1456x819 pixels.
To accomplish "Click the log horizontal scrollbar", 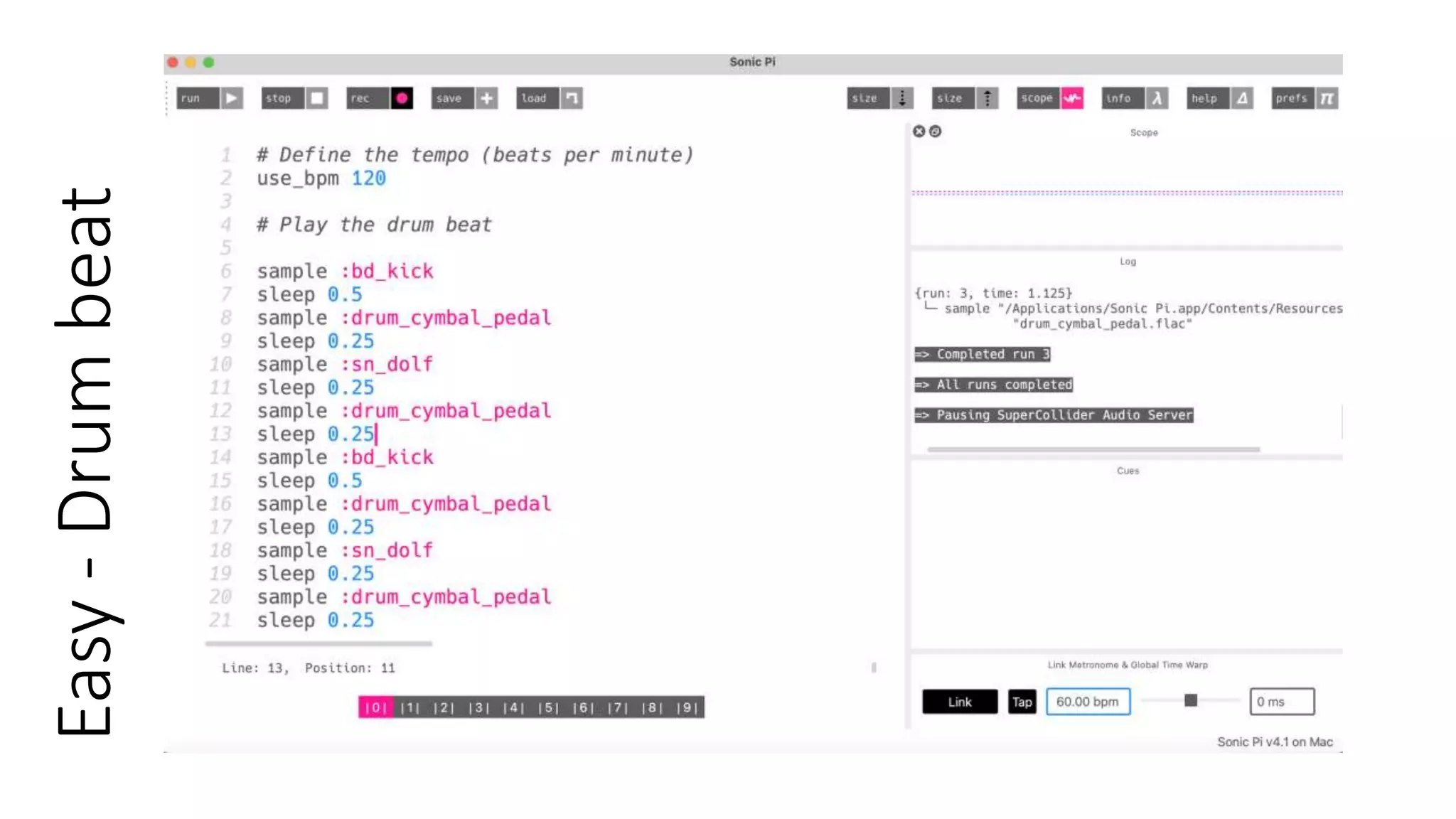I will click(1093, 449).
